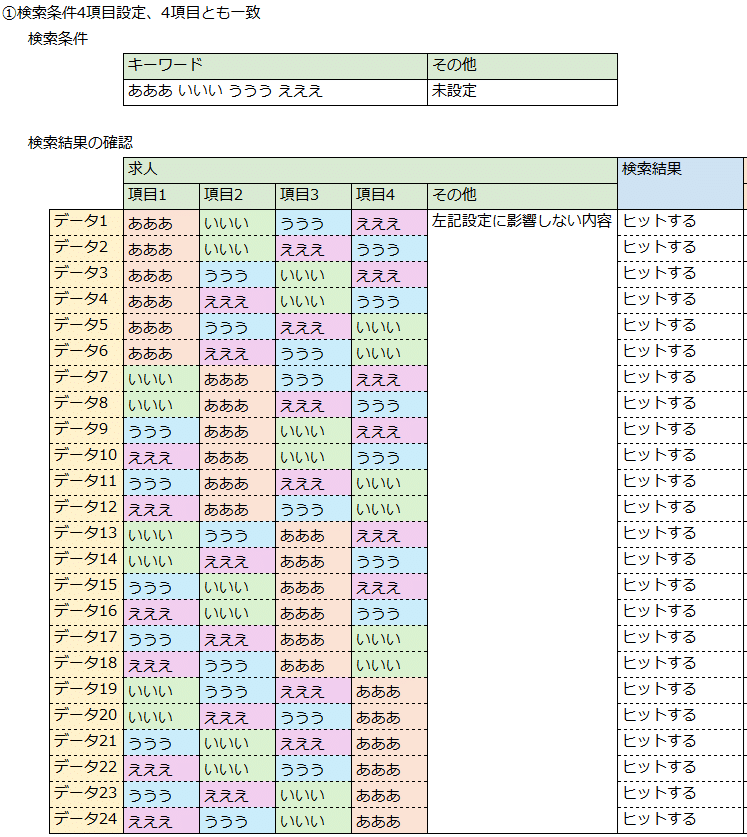Click the キーワード header cell
Image resolution: width=747 pixels, height=837 pixels.
[x=275, y=66]
